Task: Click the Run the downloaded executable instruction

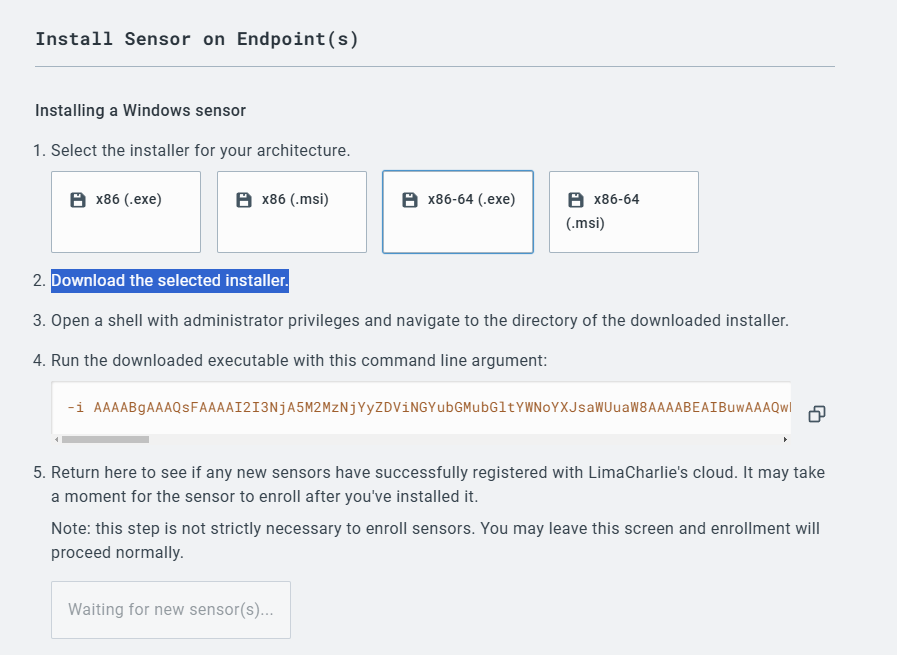Action: point(299,360)
